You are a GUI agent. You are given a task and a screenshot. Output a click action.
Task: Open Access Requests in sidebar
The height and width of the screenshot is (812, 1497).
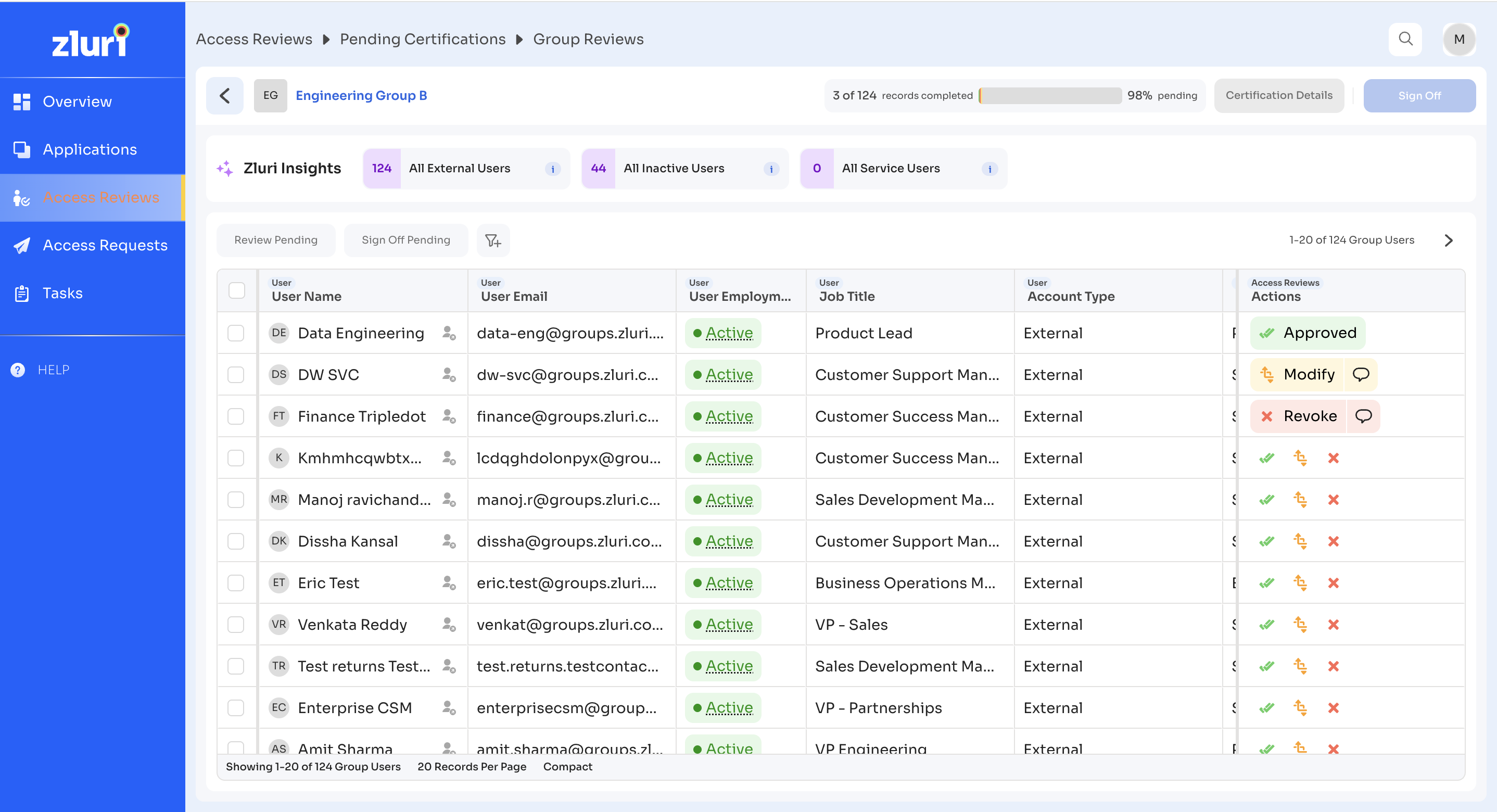click(x=105, y=245)
